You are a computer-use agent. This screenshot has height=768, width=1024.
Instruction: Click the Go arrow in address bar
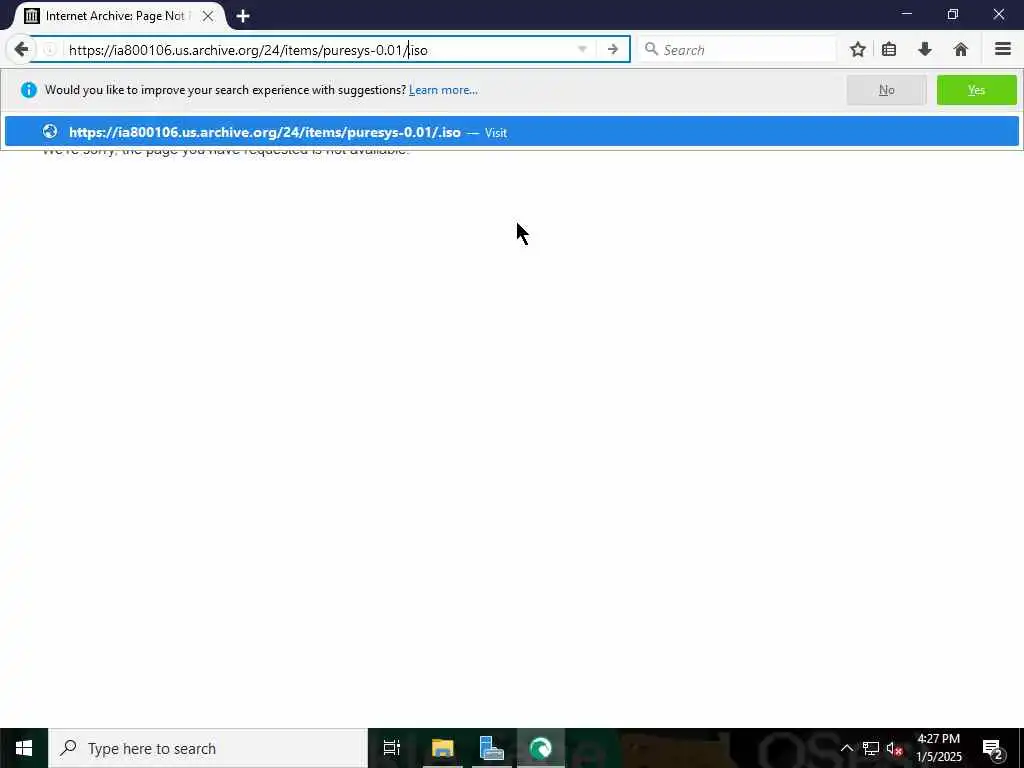[613, 50]
